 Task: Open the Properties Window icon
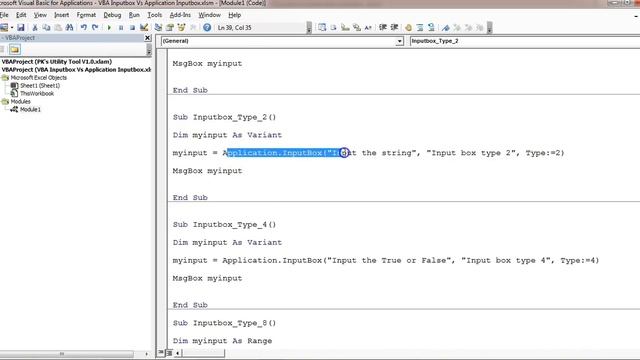click(x=170, y=28)
